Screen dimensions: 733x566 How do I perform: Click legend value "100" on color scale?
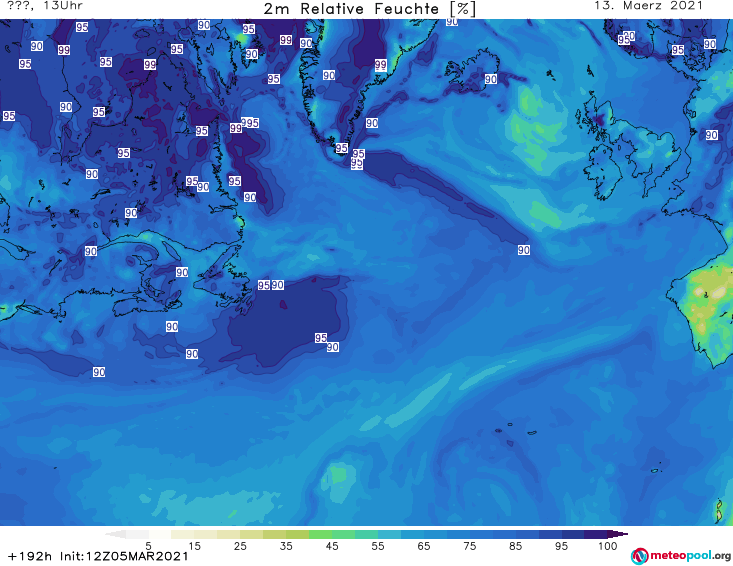pos(608,546)
